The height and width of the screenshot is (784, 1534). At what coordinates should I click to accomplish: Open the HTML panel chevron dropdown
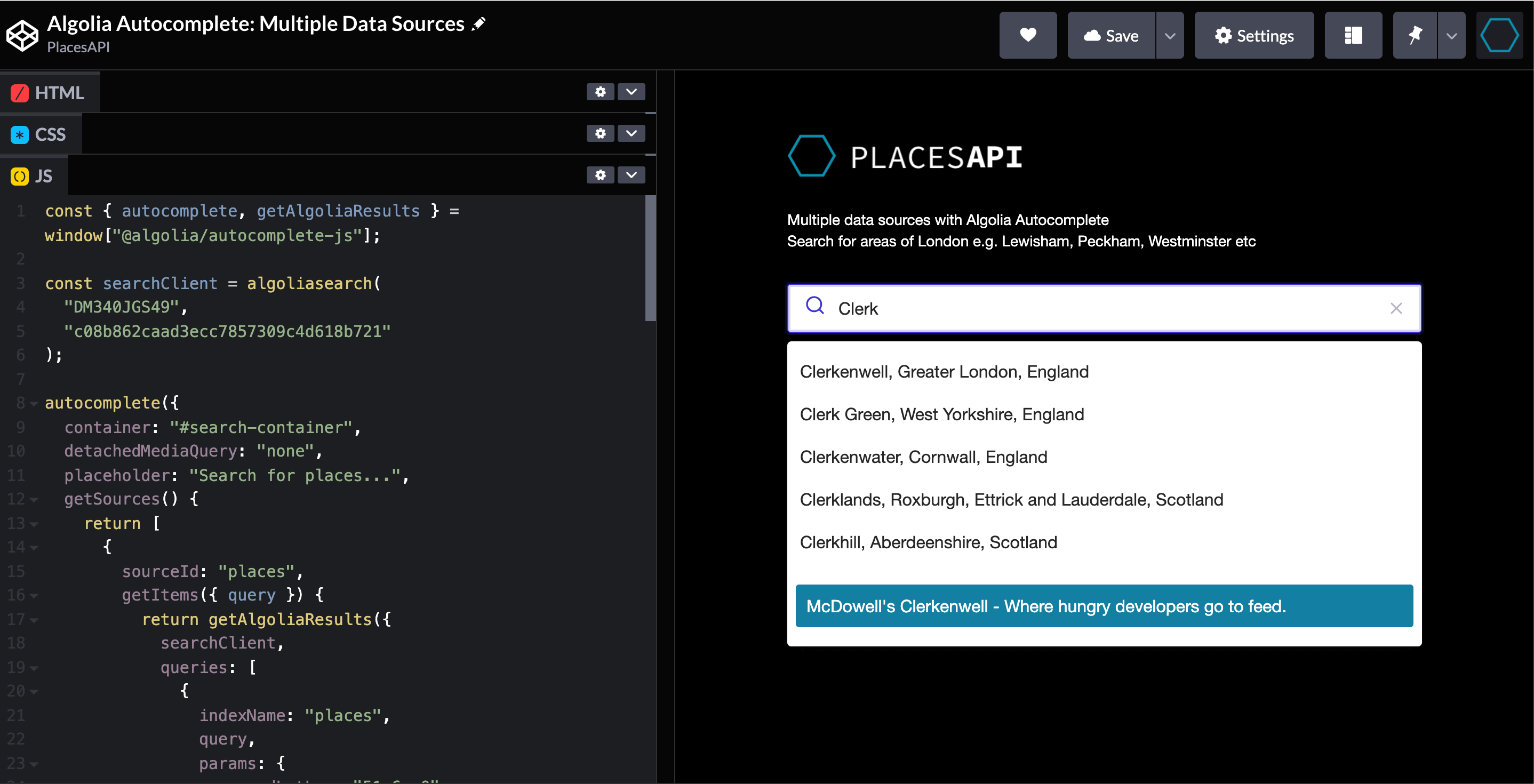631,92
